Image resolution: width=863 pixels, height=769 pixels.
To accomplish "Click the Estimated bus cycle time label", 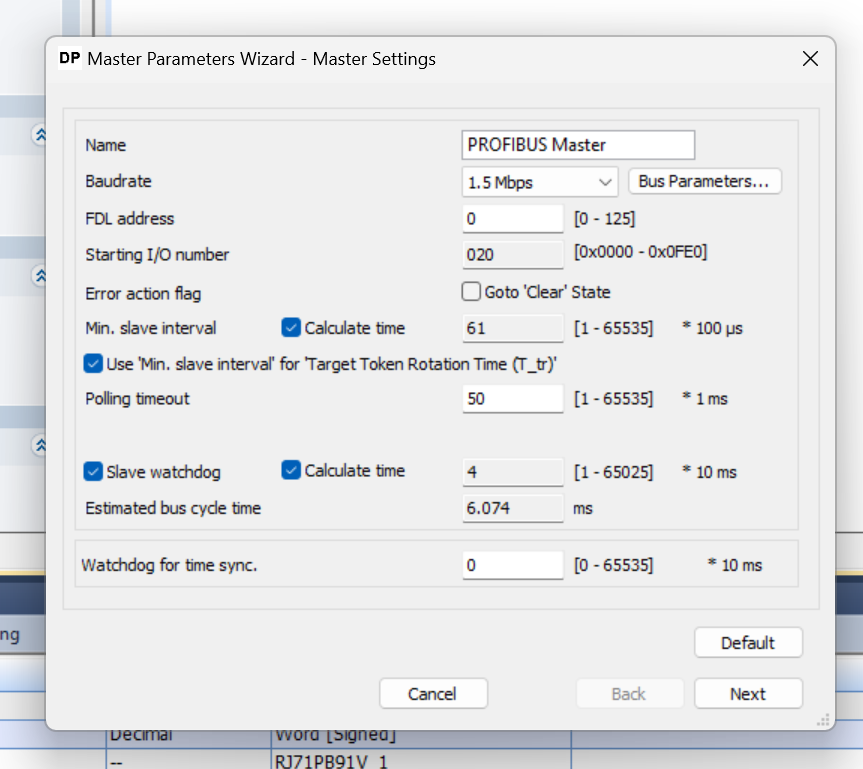I will (173, 508).
